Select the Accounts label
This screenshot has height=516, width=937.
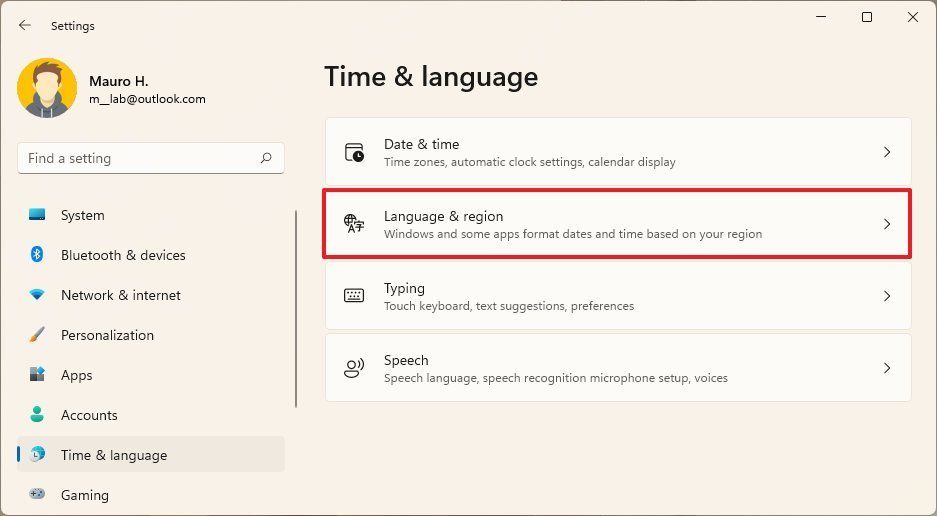pos(89,415)
